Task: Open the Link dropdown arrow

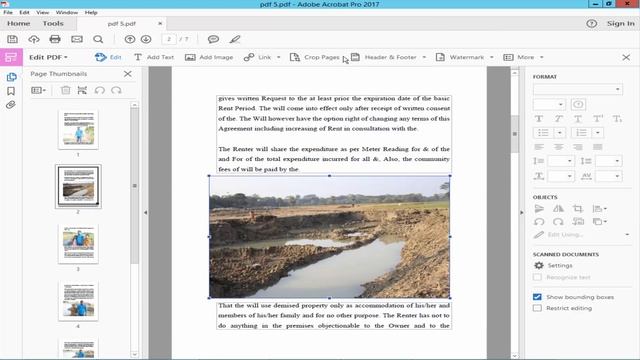Action: click(x=279, y=58)
